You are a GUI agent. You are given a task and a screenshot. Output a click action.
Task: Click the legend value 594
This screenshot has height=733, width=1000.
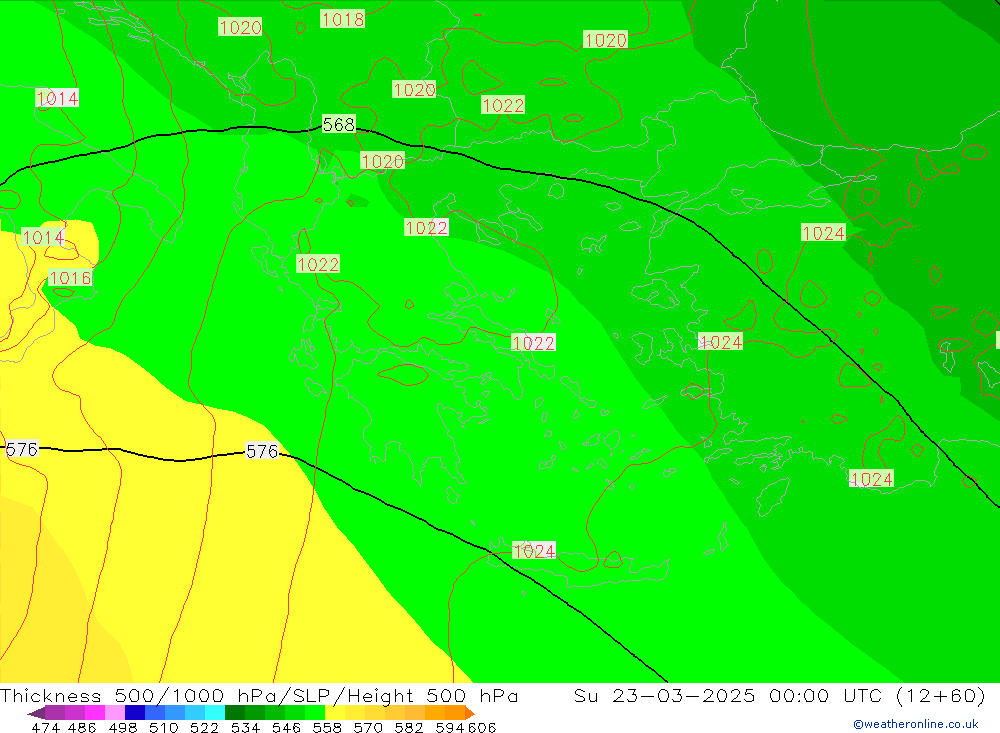click(450, 727)
